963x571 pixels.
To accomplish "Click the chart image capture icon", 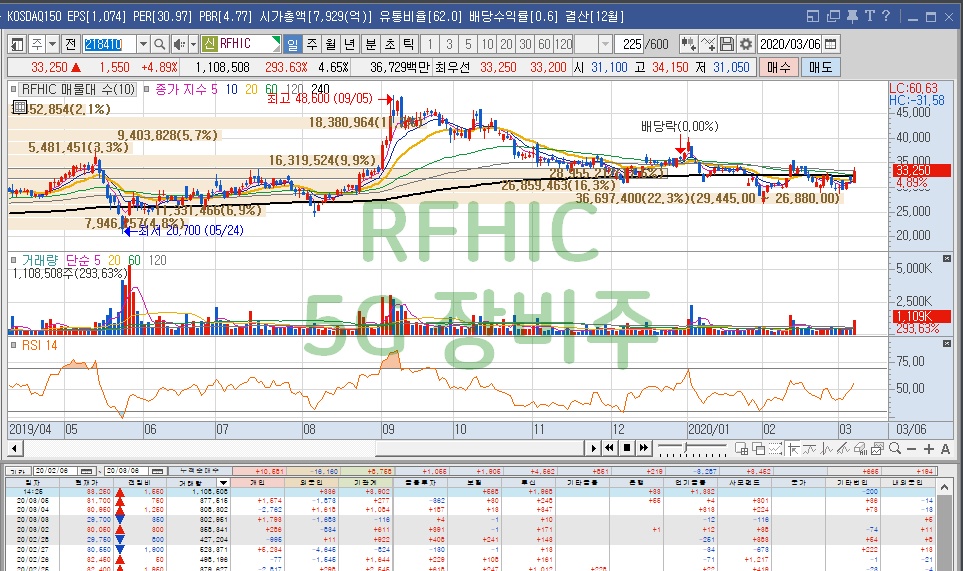I will pos(877,449).
